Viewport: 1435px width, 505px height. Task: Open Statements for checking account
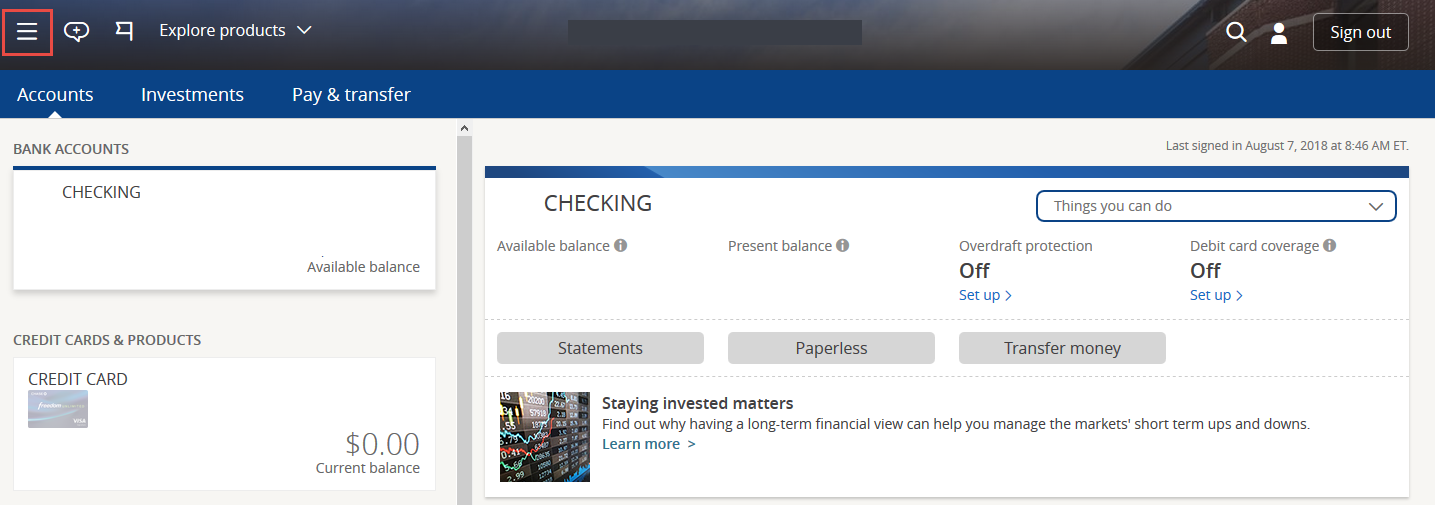[x=600, y=348]
